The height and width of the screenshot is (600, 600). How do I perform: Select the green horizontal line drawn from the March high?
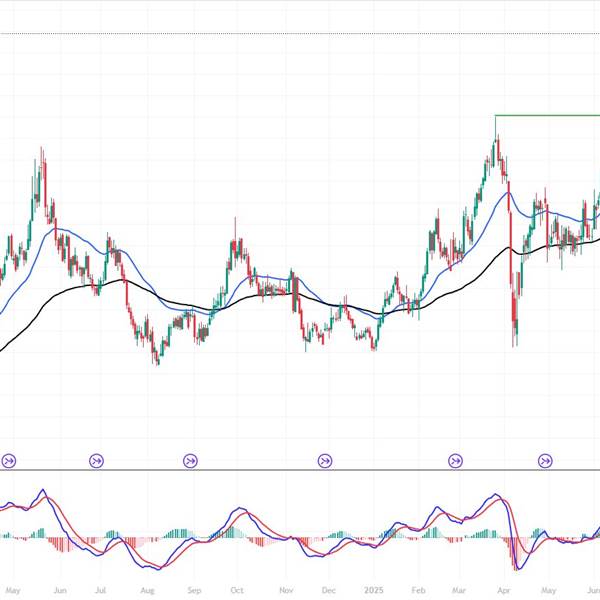(547, 115)
